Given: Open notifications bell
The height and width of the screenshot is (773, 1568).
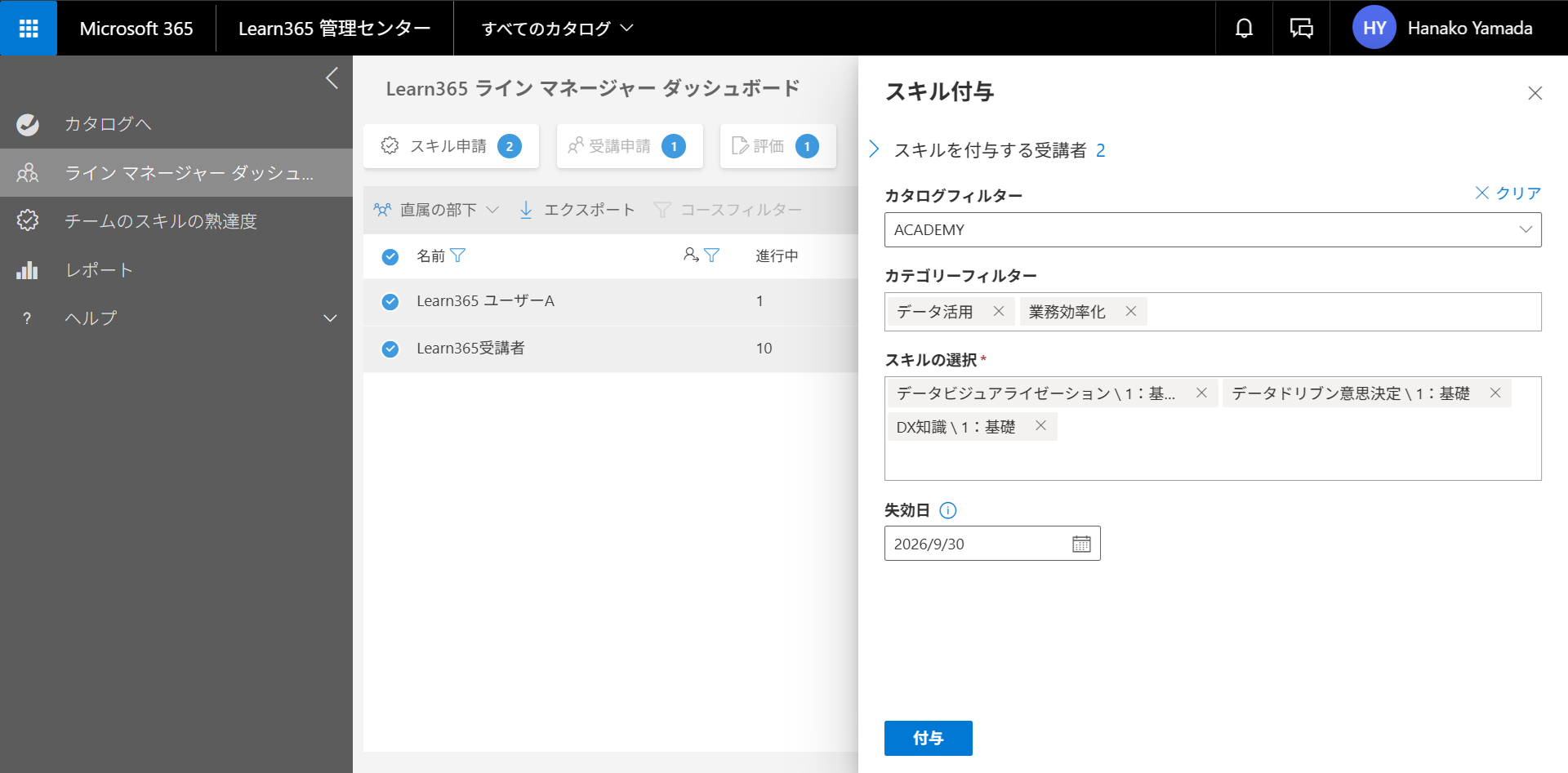Looking at the screenshot, I should pos(1244,28).
